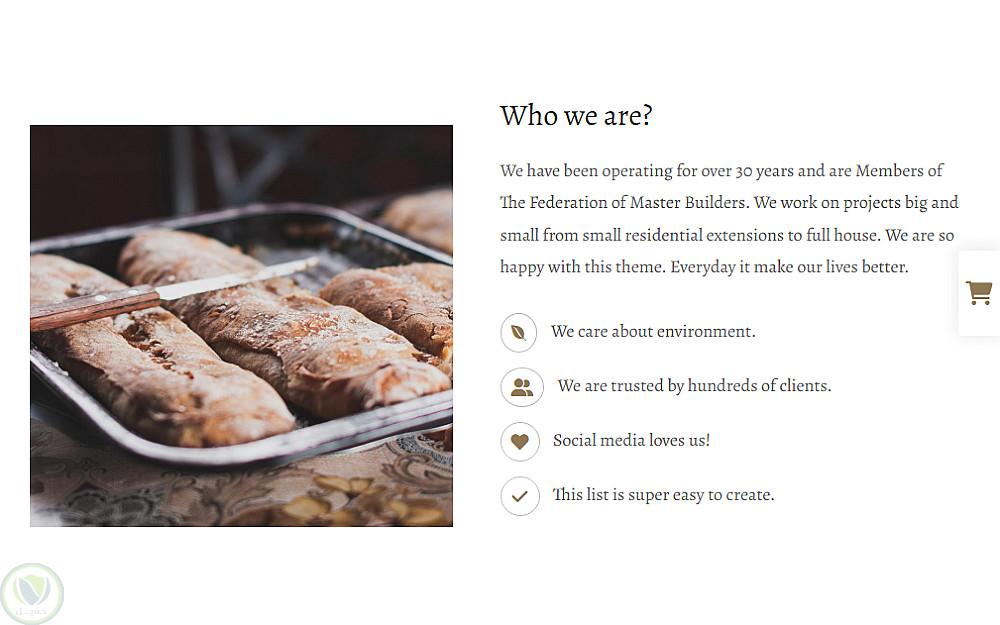The image size is (1000, 625).
Task: Click "This list is super easy to create."
Action: tap(663, 495)
